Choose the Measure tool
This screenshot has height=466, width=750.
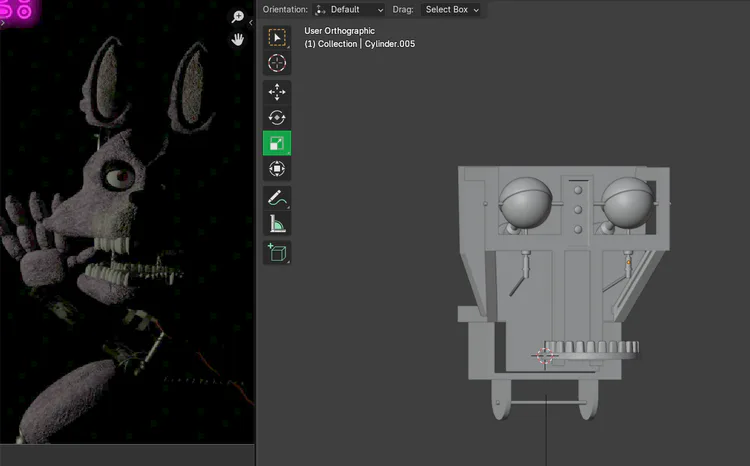coord(277,223)
